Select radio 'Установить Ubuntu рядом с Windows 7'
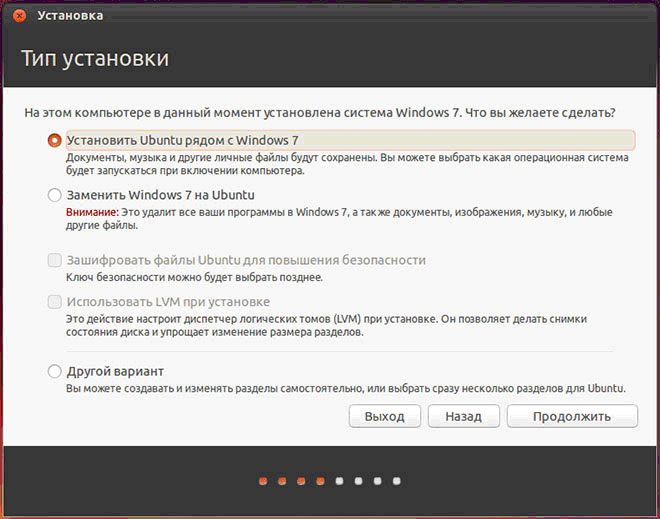Viewport: 660px width, 519px height. tap(55, 140)
